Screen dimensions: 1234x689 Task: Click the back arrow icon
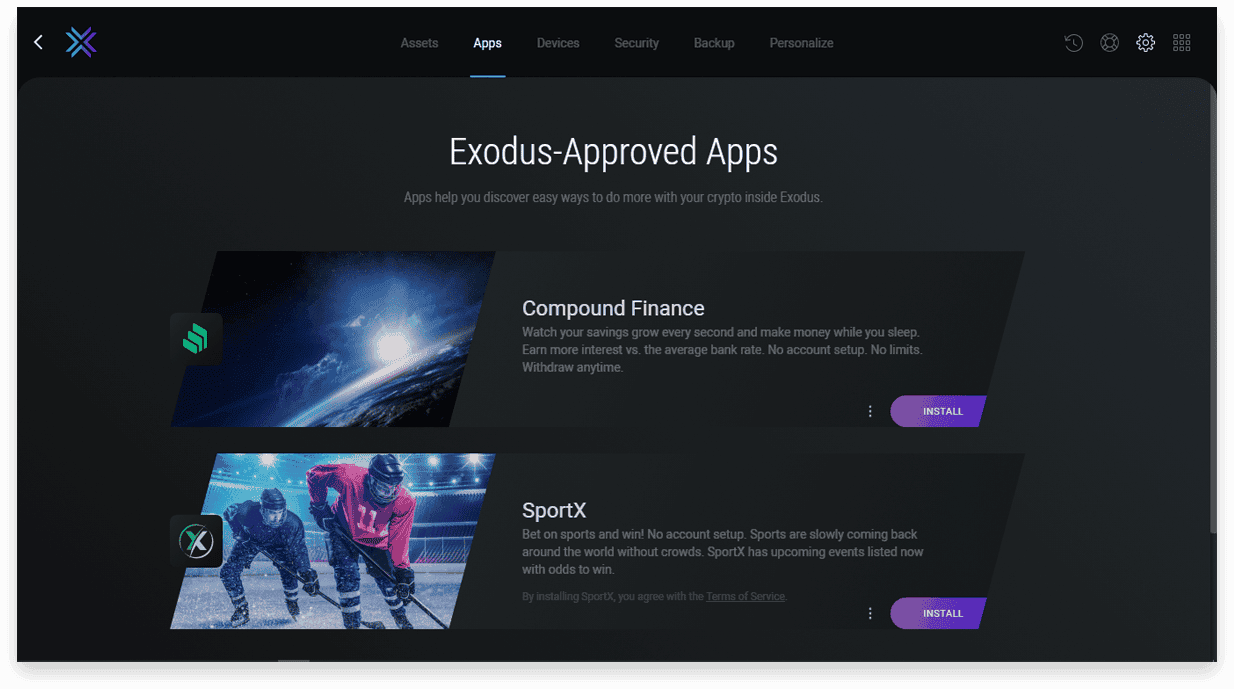pyautogui.click(x=38, y=42)
